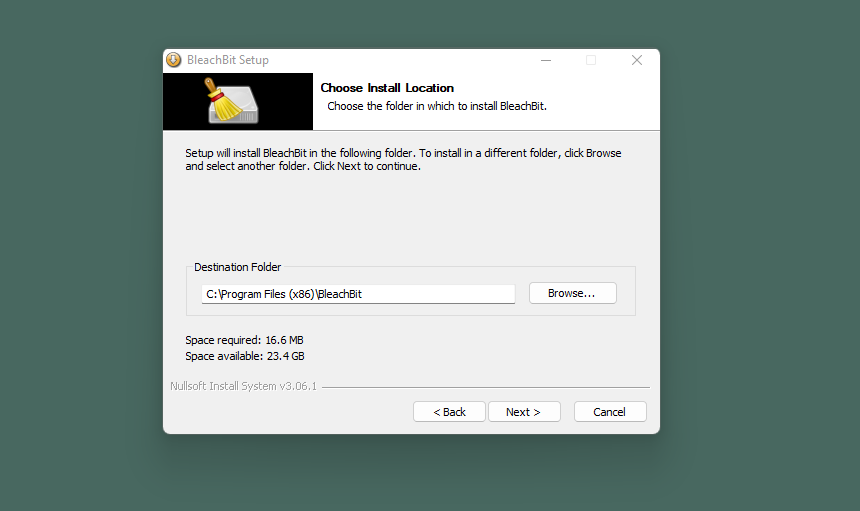The height and width of the screenshot is (511, 860).
Task: Select the "Destination Folder" group label
Action: pos(238,267)
